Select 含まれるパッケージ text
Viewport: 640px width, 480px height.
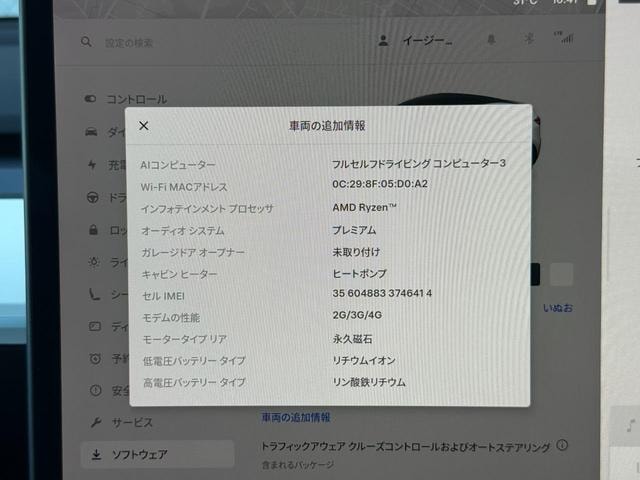298,465
